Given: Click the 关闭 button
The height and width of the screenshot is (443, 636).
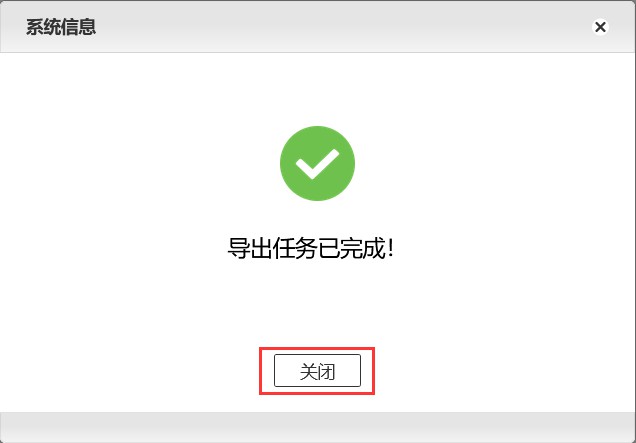Looking at the screenshot, I should coord(317,370).
